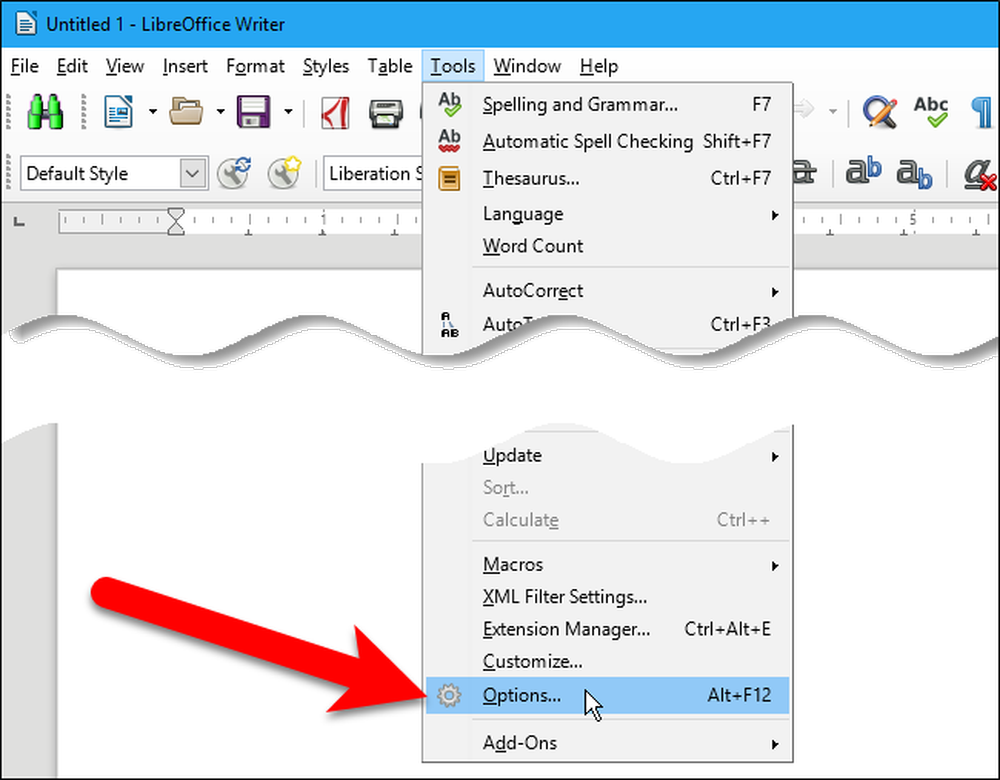The width and height of the screenshot is (1000, 780).
Task: Click the horizontal ruler near the 1 mark
Action: 323,221
